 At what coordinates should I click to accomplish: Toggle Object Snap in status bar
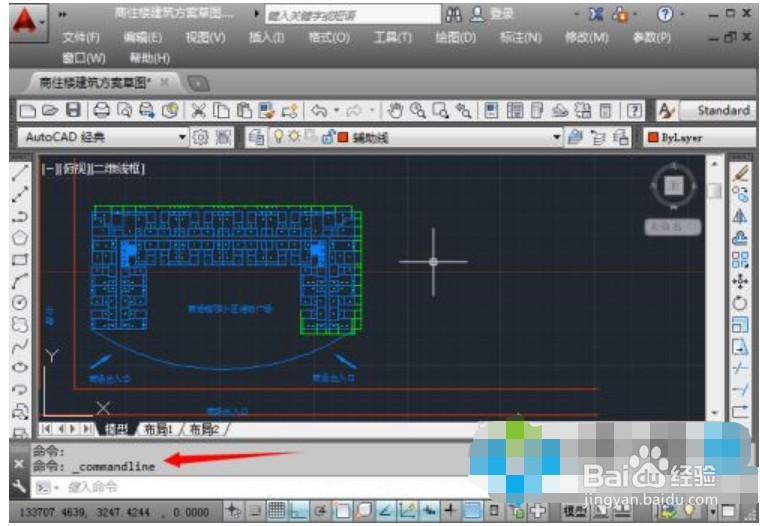(x=342, y=510)
